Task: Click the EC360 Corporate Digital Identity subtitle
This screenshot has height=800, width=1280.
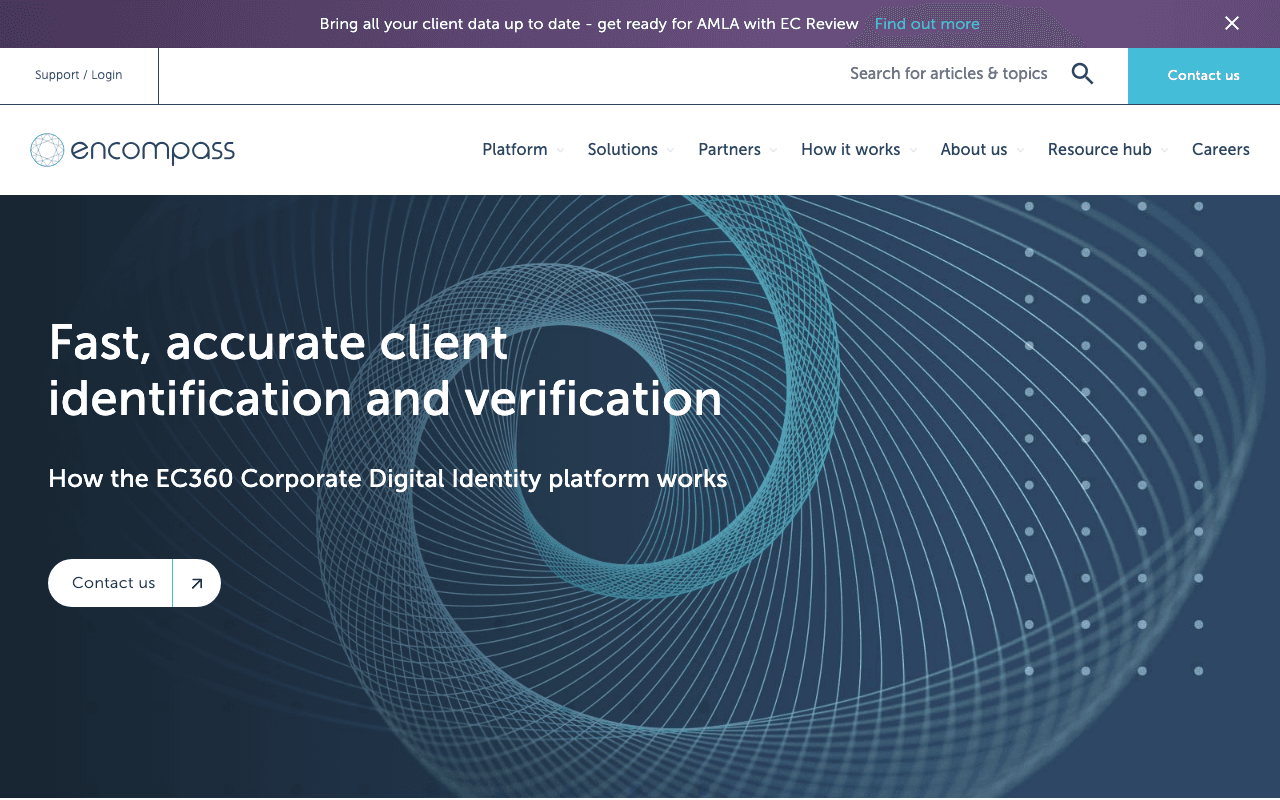Action: [388, 479]
